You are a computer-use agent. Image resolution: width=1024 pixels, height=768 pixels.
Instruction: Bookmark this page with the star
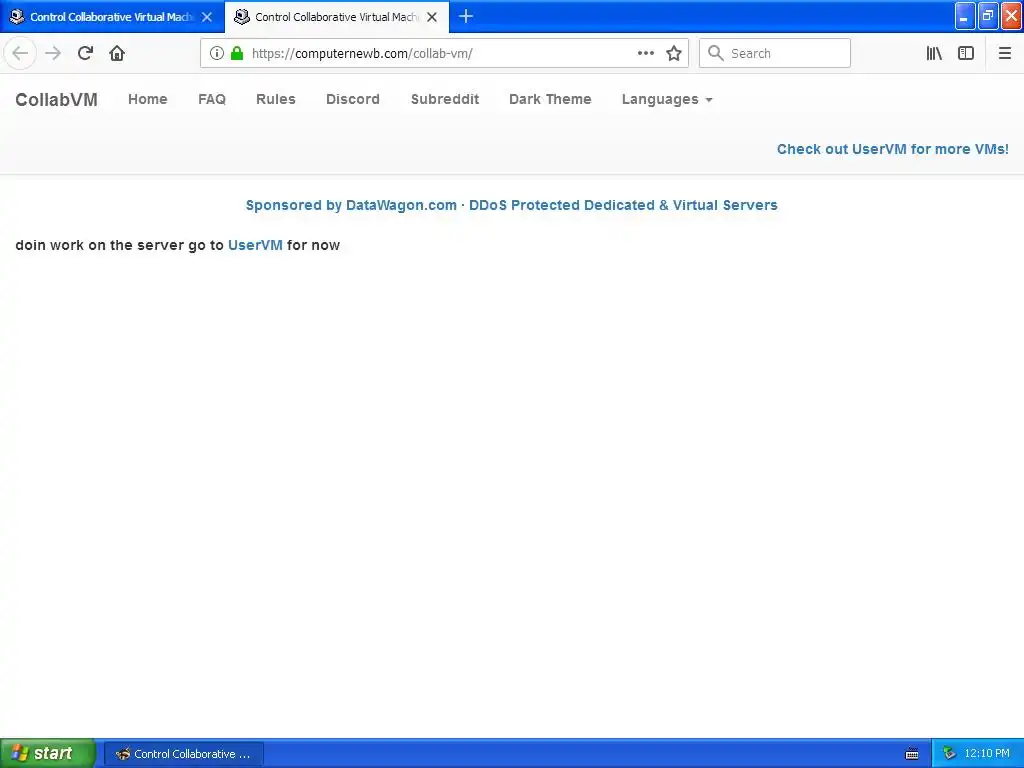click(674, 53)
